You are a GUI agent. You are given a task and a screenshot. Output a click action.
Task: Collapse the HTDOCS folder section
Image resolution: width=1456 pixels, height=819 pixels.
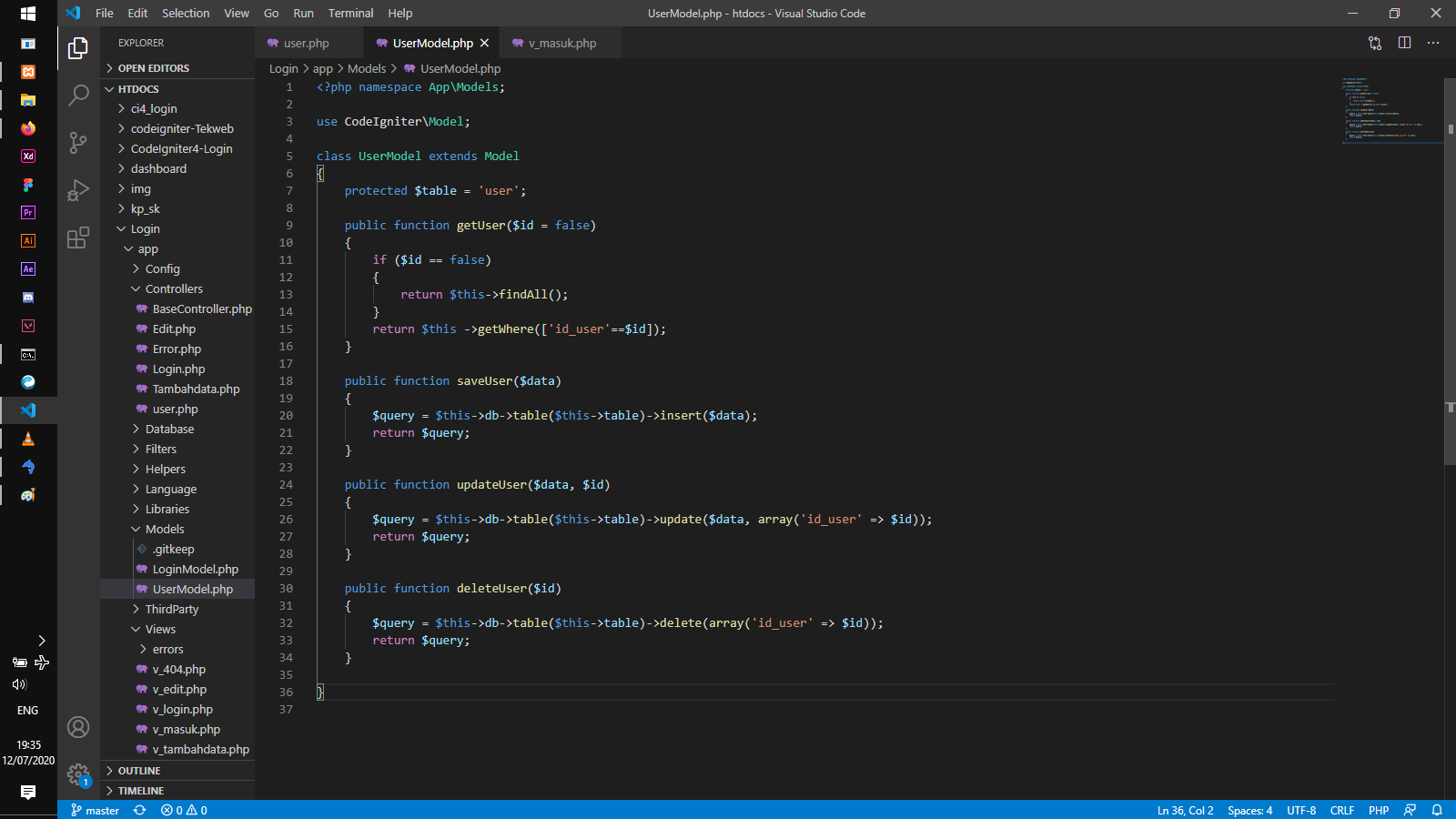pyautogui.click(x=177, y=89)
